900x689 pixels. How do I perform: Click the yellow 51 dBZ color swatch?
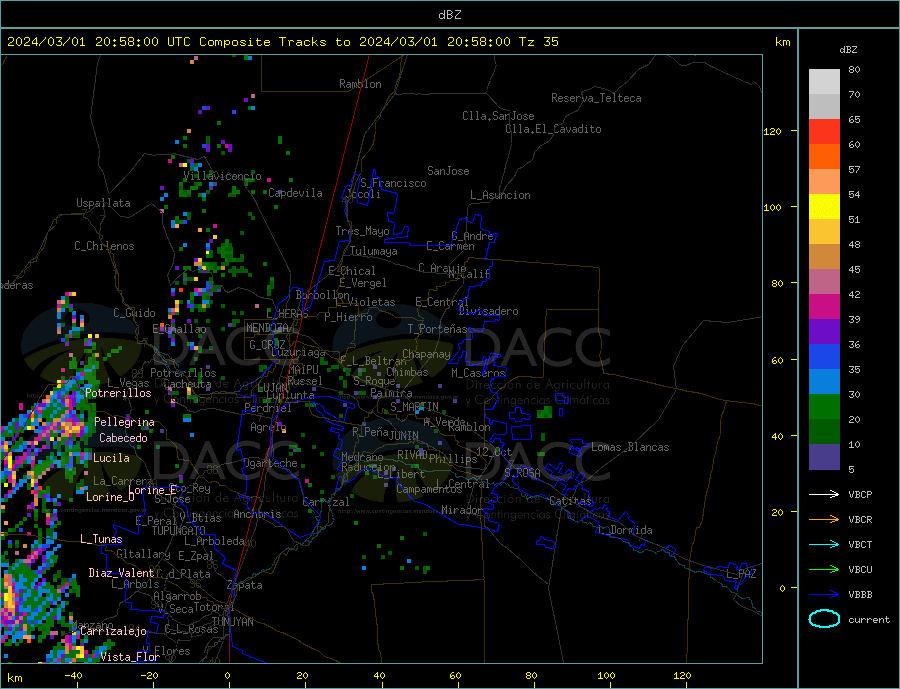coord(824,207)
